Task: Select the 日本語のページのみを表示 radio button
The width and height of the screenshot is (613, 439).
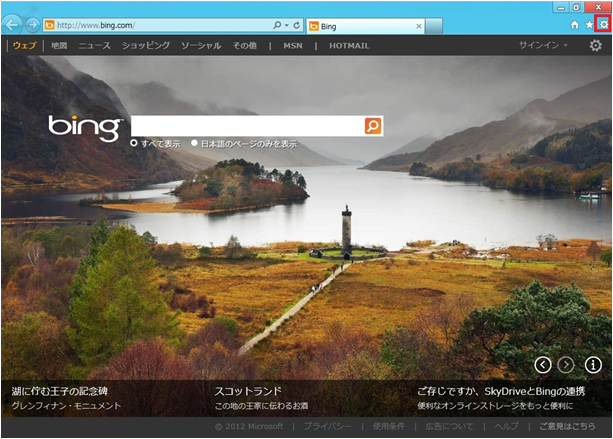Action: [194, 143]
